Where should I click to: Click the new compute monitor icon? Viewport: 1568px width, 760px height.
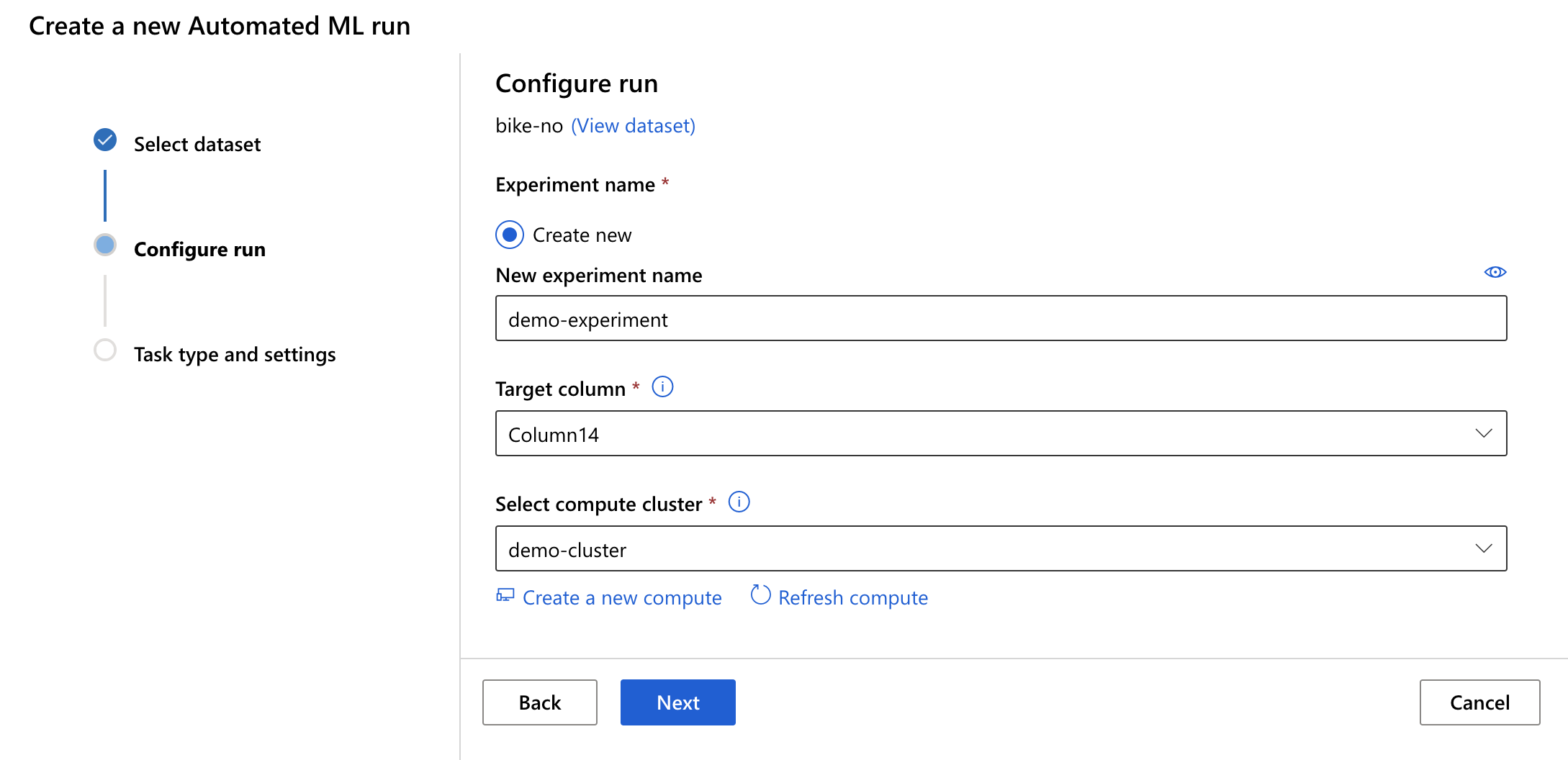tap(505, 596)
